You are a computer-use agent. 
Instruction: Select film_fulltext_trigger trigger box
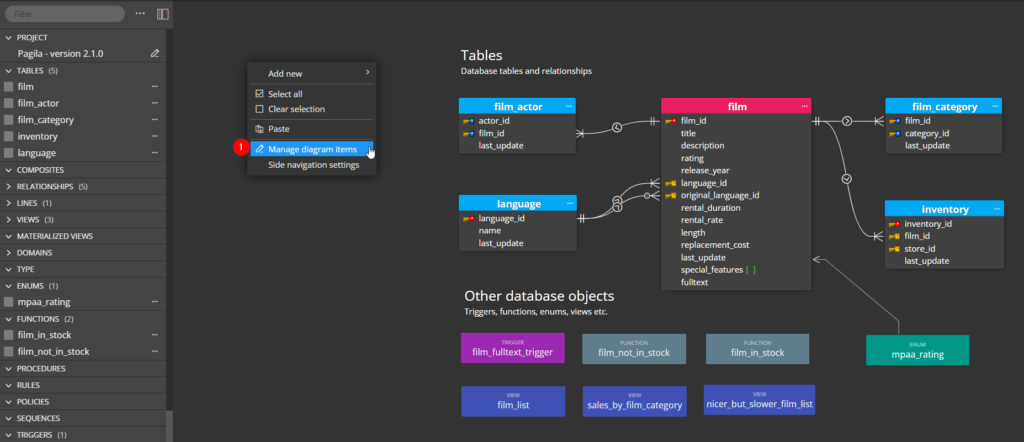(x=513, y=348)
